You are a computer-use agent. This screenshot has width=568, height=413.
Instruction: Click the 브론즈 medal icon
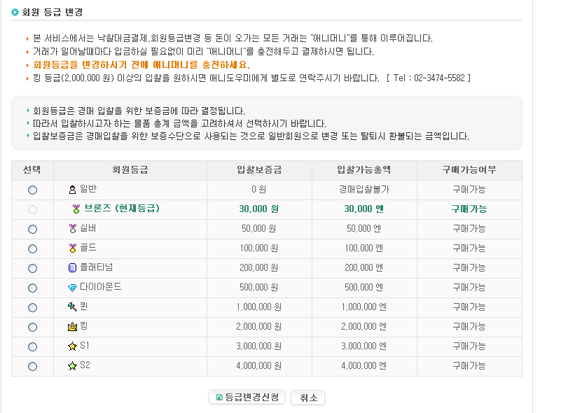pos(76,209)
